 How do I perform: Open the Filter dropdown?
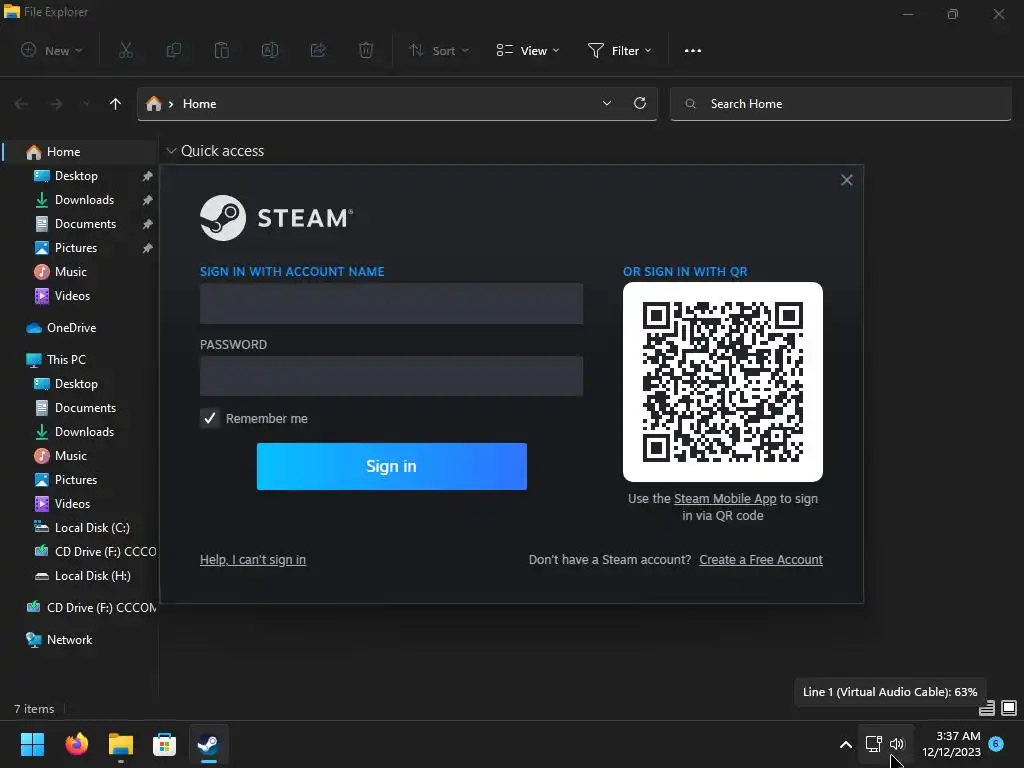(x=620, y=50)
